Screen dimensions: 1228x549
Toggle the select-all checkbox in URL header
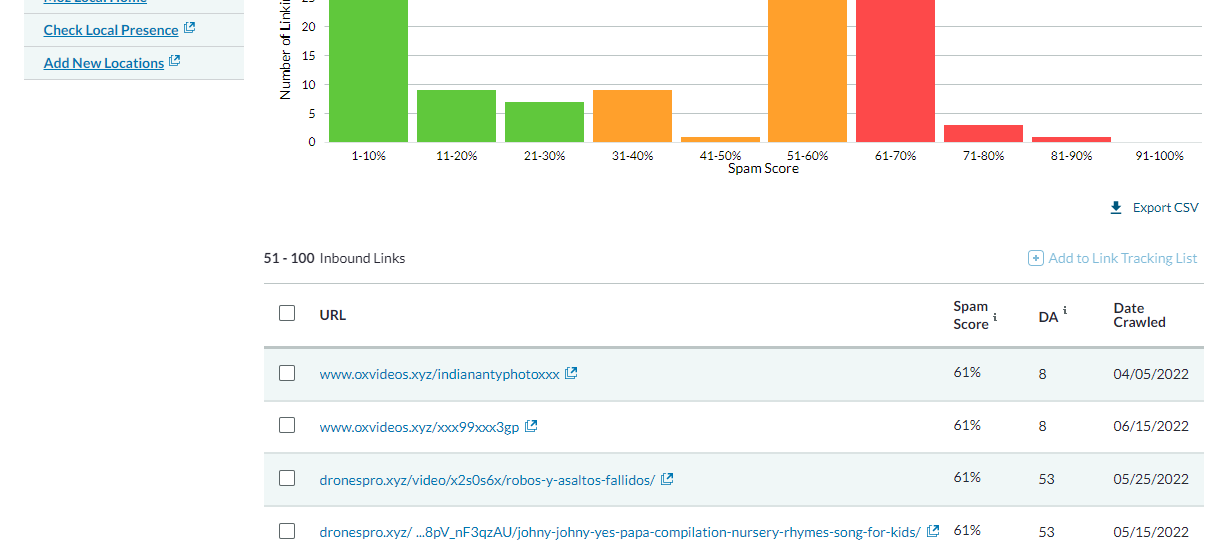pos(287,313)
